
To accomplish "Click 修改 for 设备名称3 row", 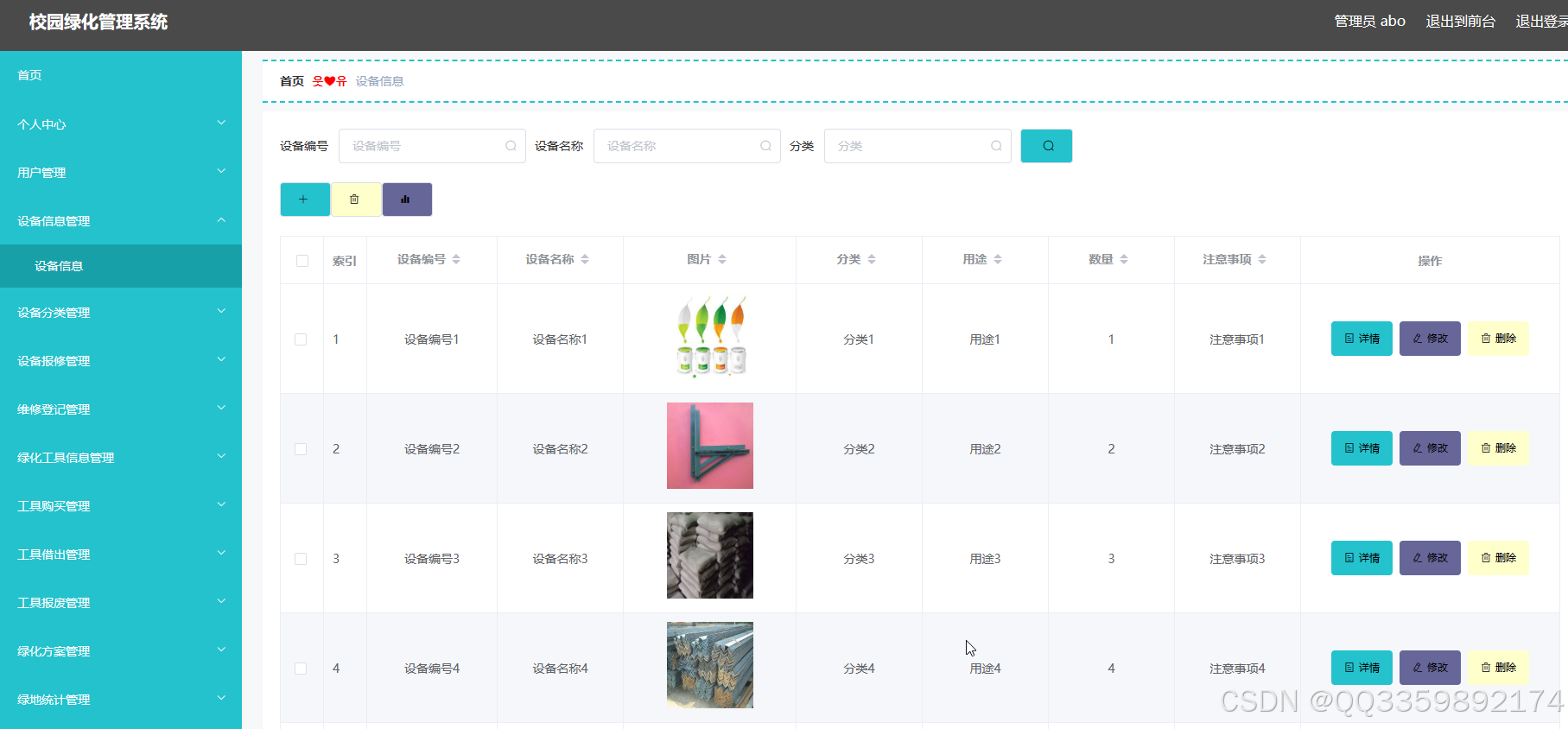I will (1430, 558).
